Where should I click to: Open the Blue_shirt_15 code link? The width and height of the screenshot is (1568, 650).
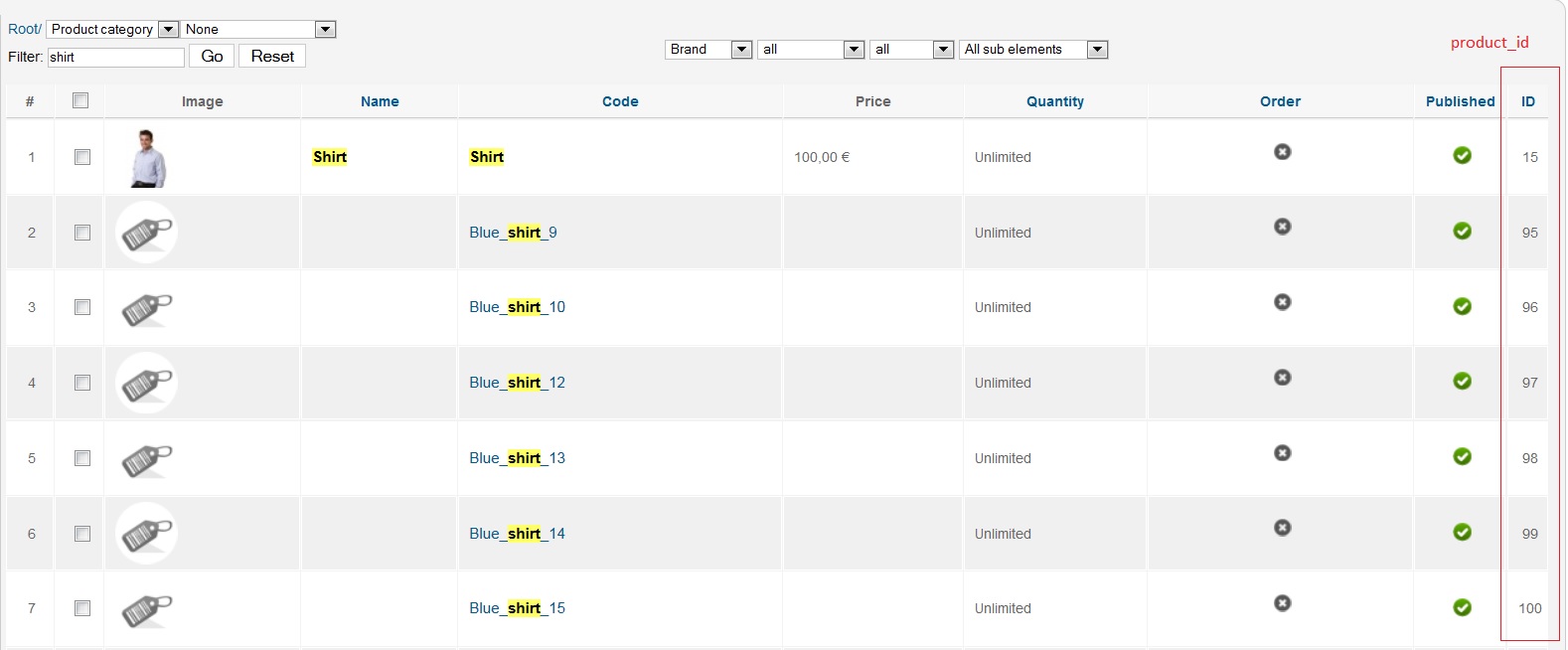pos(517,608)
